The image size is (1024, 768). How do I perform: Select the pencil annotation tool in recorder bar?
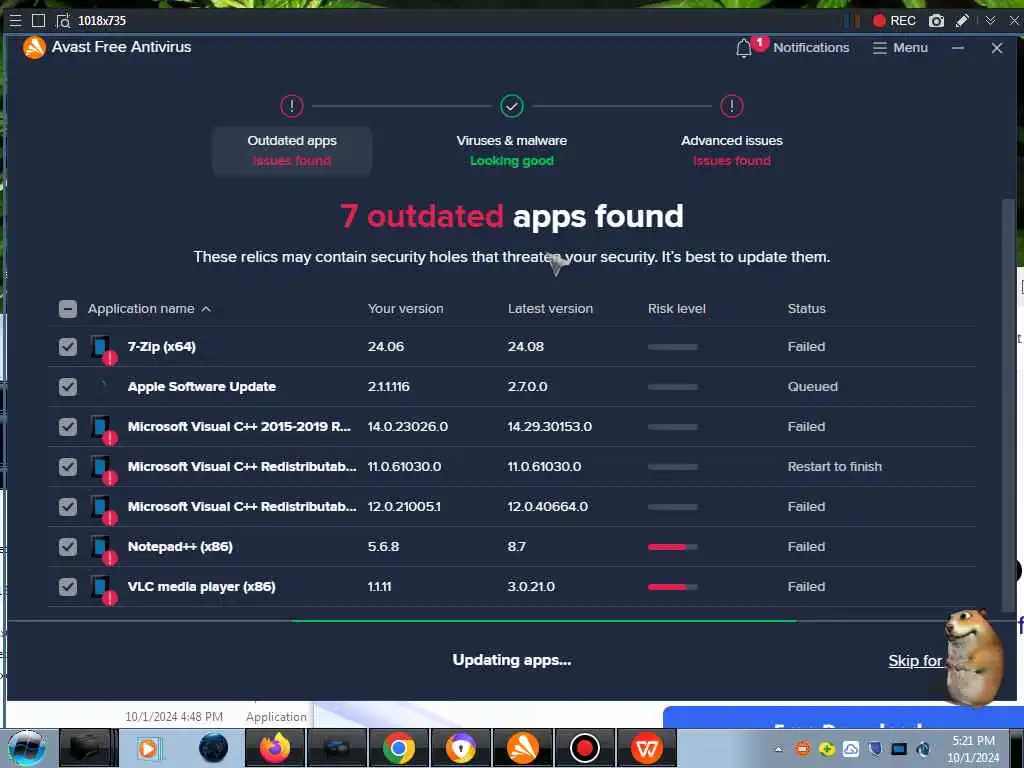coord(961,20)
